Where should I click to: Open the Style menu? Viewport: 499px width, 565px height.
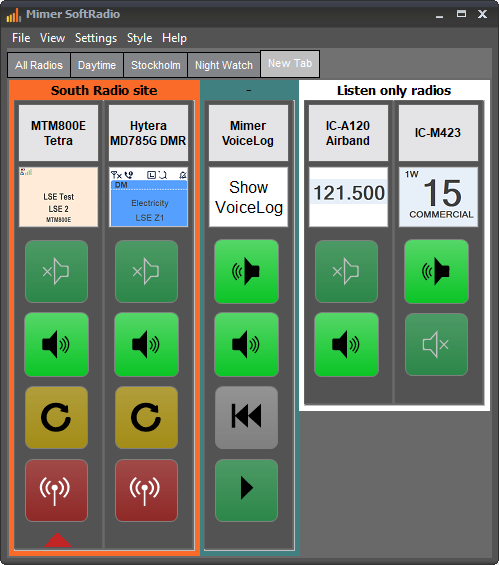point(139,38)
